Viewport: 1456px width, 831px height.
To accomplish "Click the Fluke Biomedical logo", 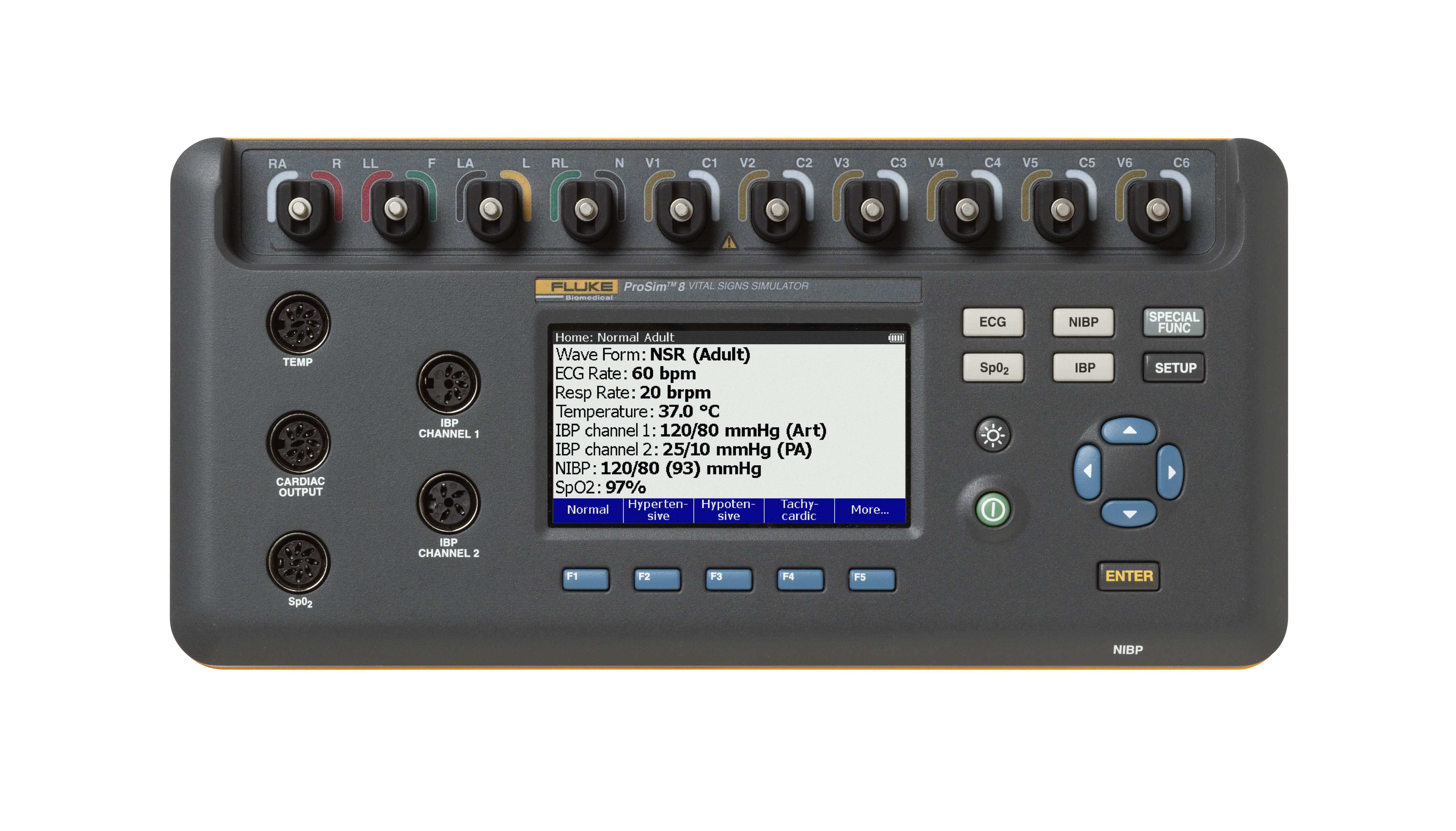I will [576, 289].
